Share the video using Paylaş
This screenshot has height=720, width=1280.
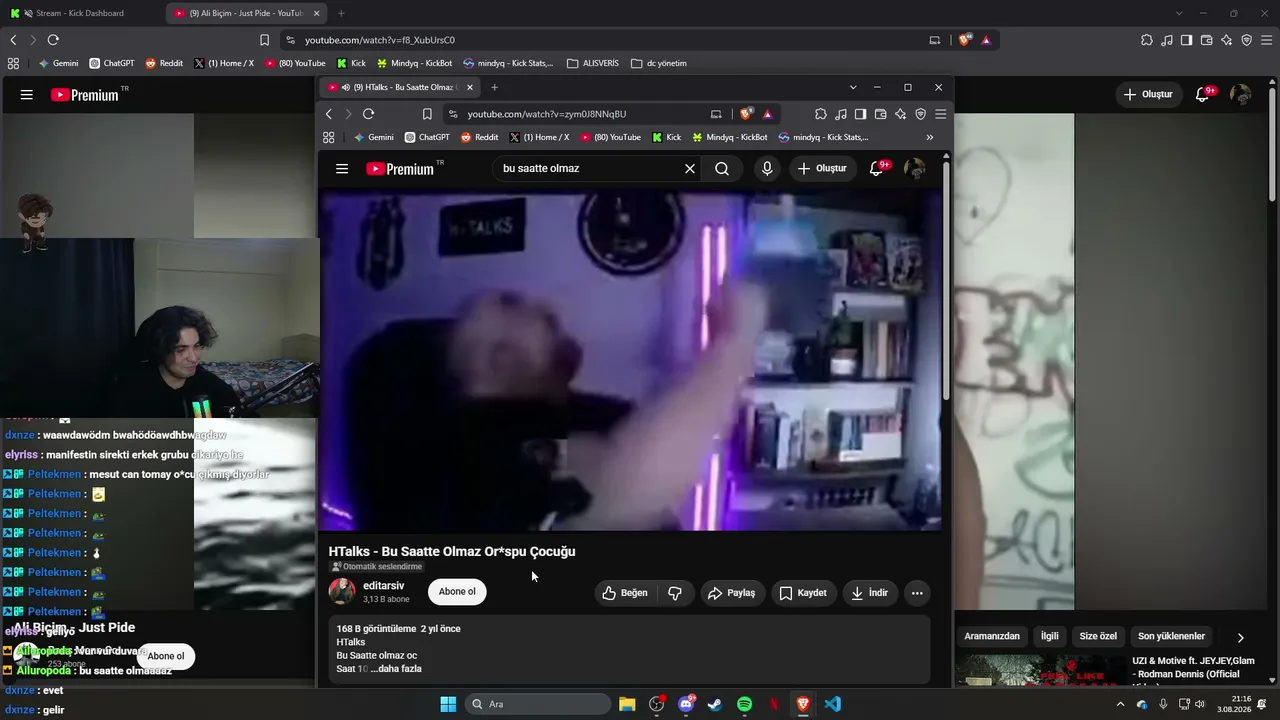[x=732, y=593]
